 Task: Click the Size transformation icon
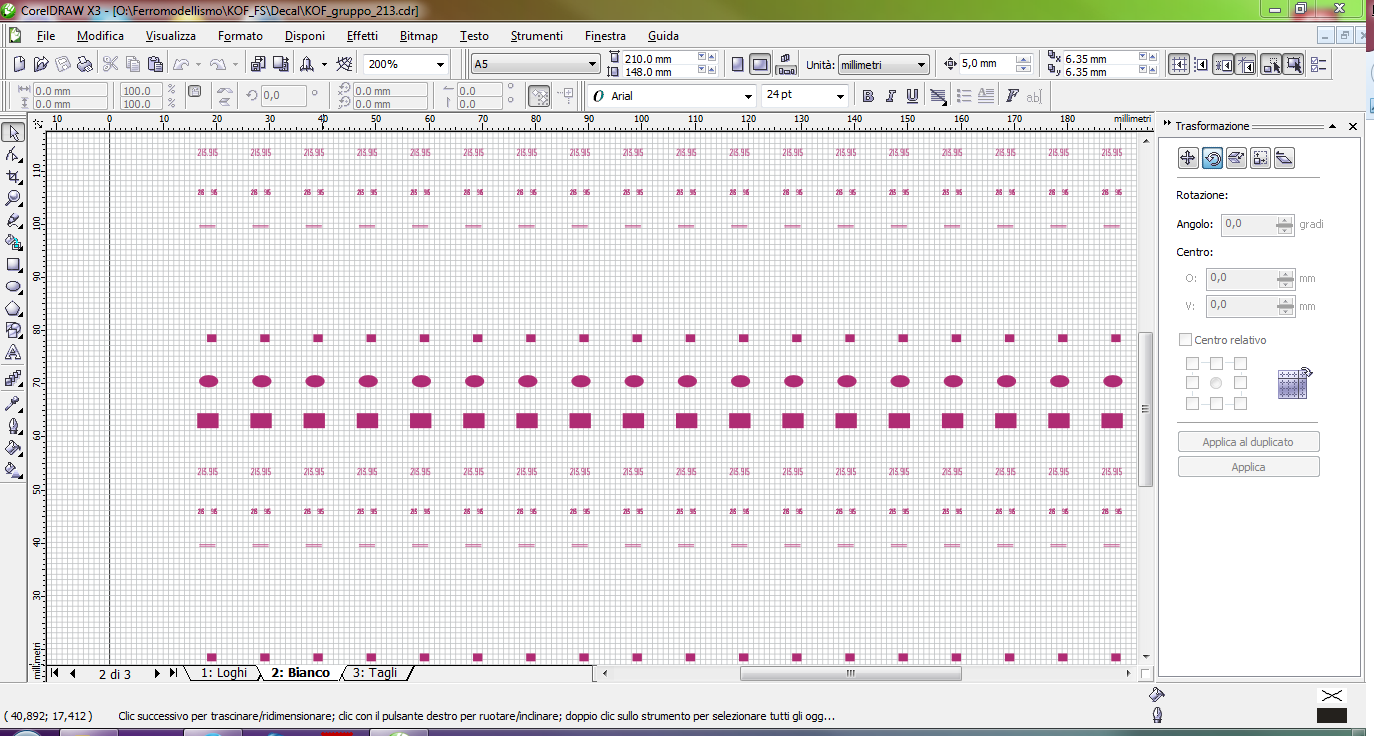[x=1260, y=157]
